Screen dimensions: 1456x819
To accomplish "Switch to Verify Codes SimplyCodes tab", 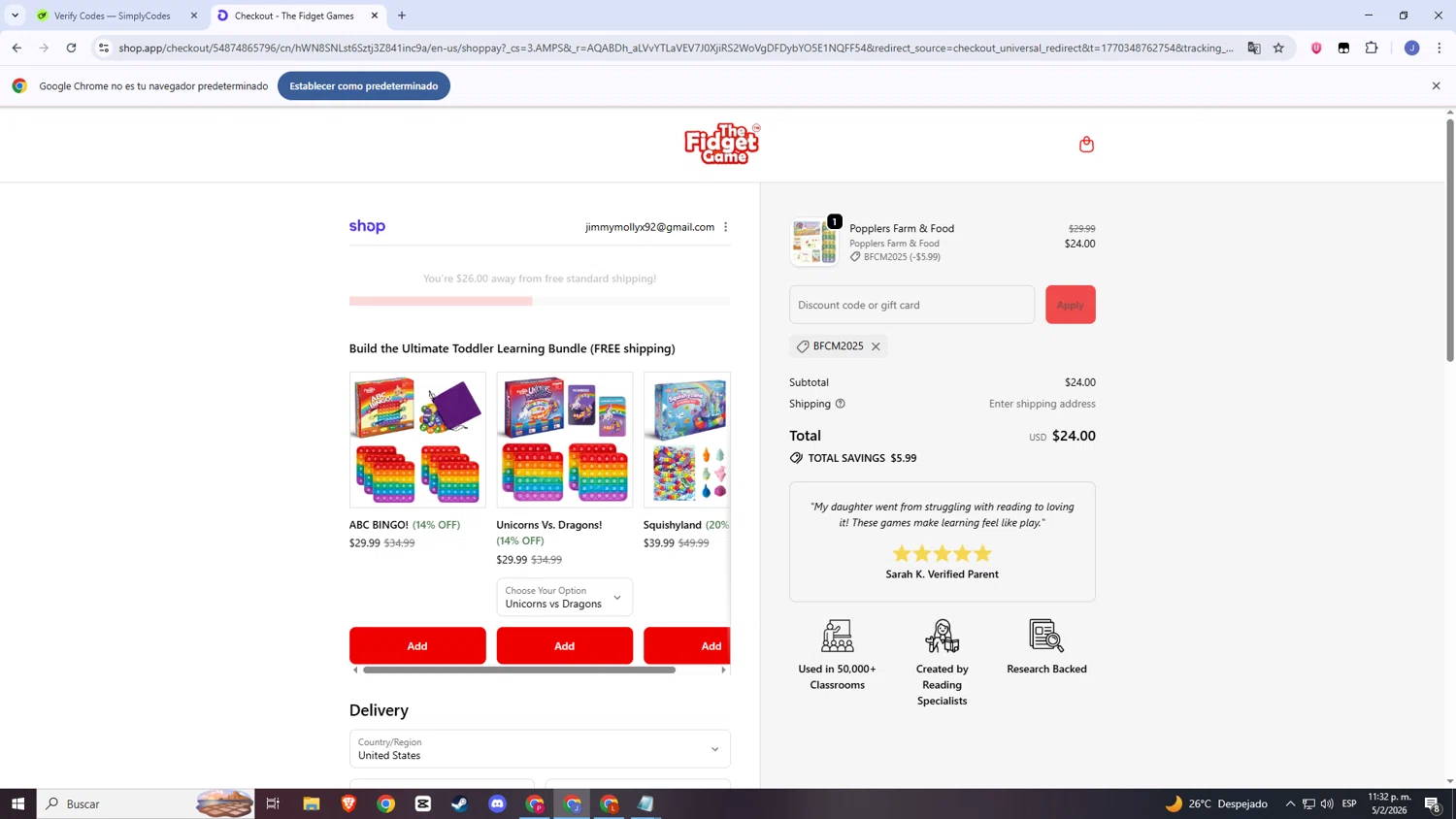I will 112,16.
